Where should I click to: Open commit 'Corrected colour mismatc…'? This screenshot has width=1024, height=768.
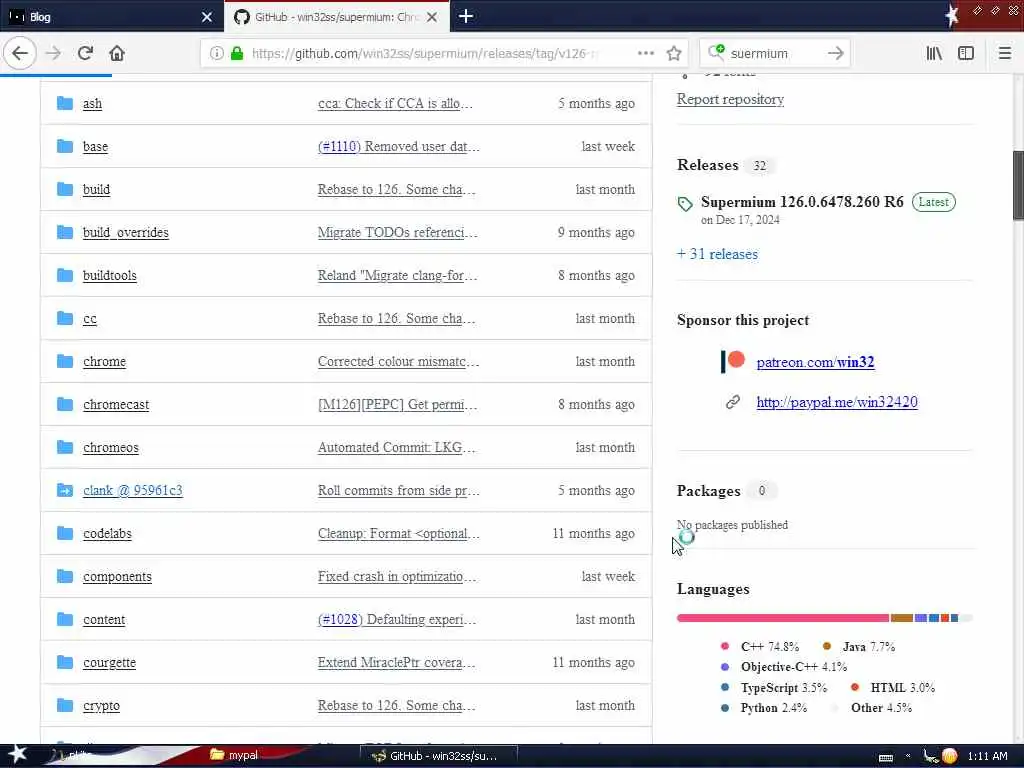pyautogui.click(x=398, y=362)
